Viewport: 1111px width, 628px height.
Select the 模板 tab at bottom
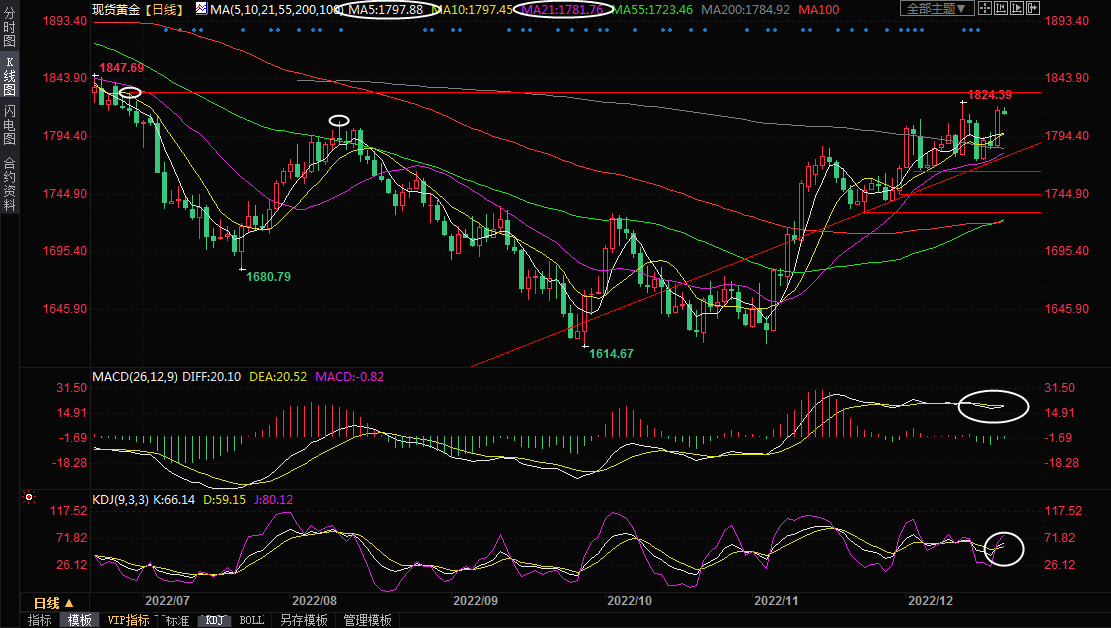click(x=80, y=620)
